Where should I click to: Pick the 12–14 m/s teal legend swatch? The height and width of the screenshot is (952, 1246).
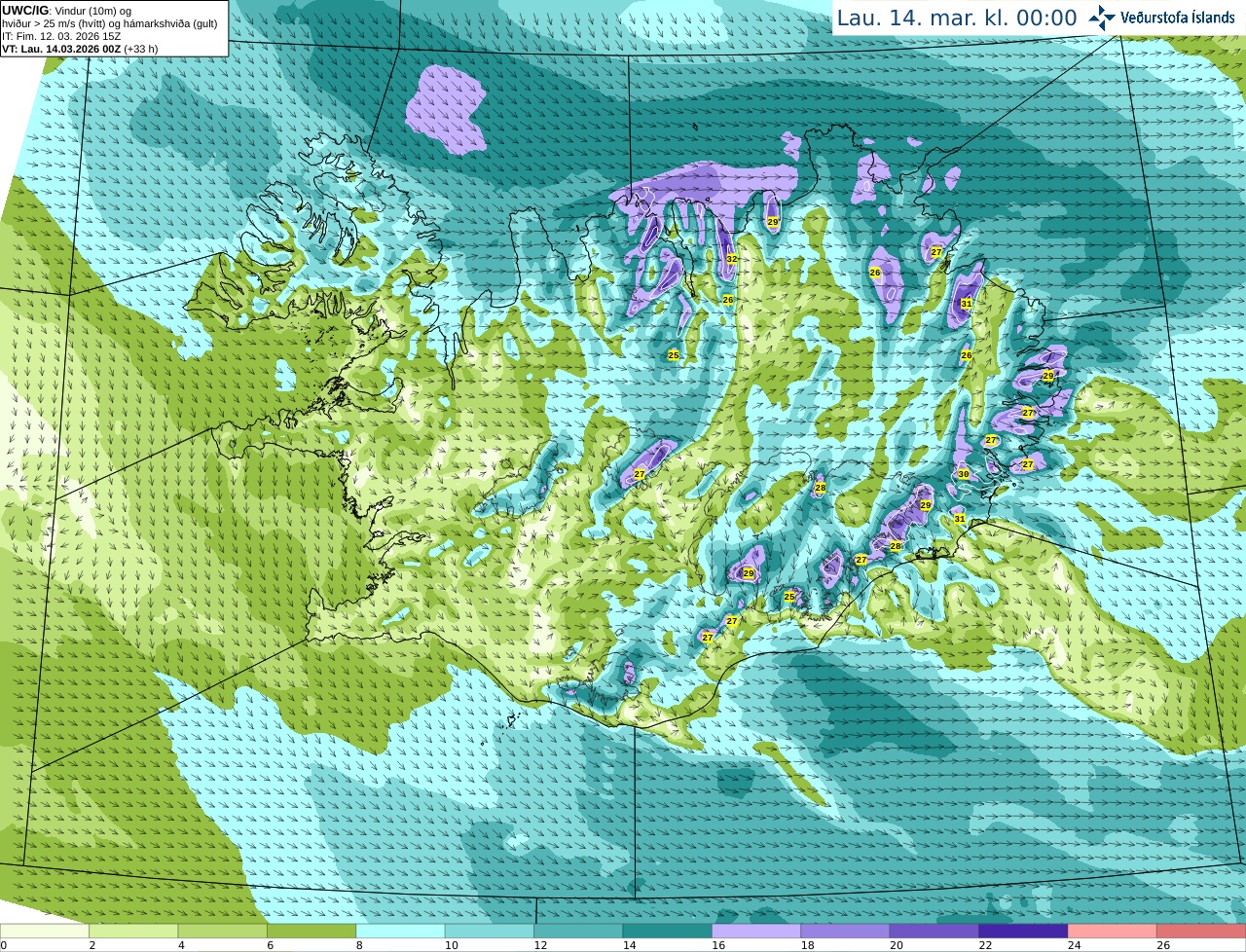[x=578, y=932]
